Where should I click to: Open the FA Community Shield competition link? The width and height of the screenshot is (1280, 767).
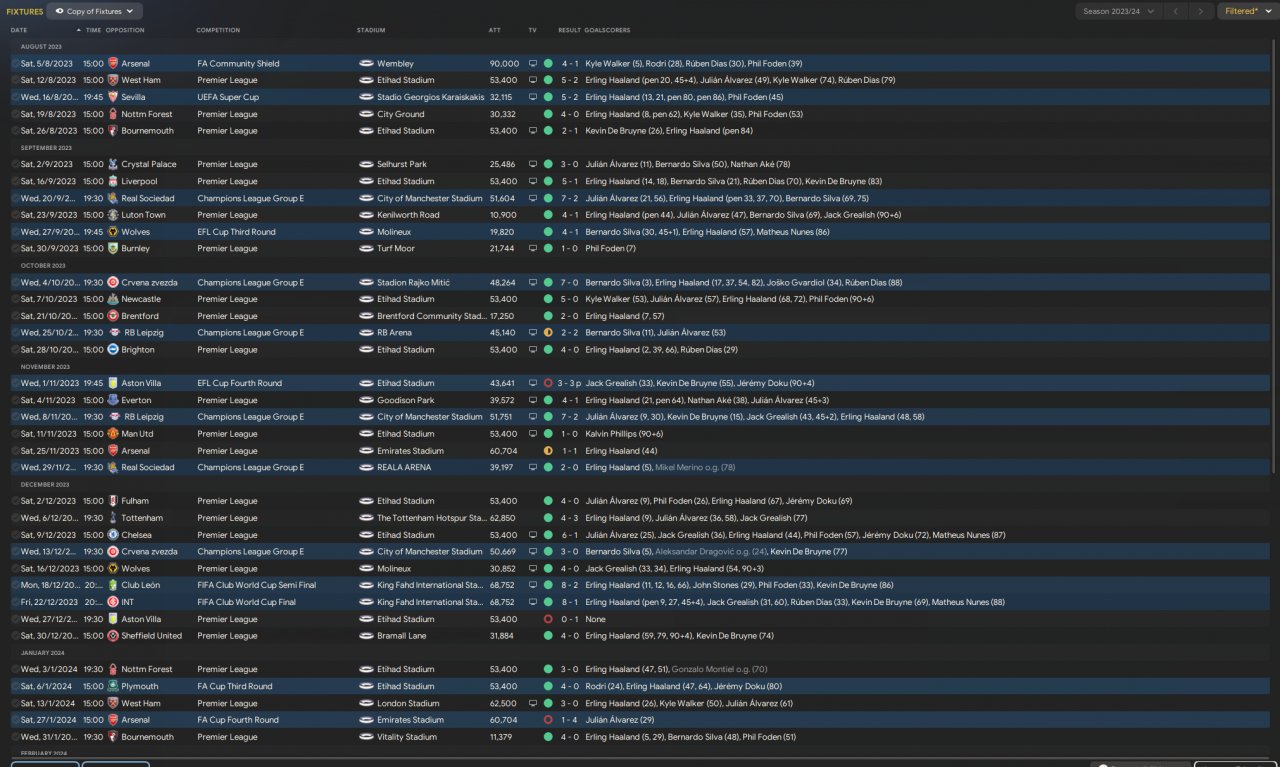[x=239, y=64]
